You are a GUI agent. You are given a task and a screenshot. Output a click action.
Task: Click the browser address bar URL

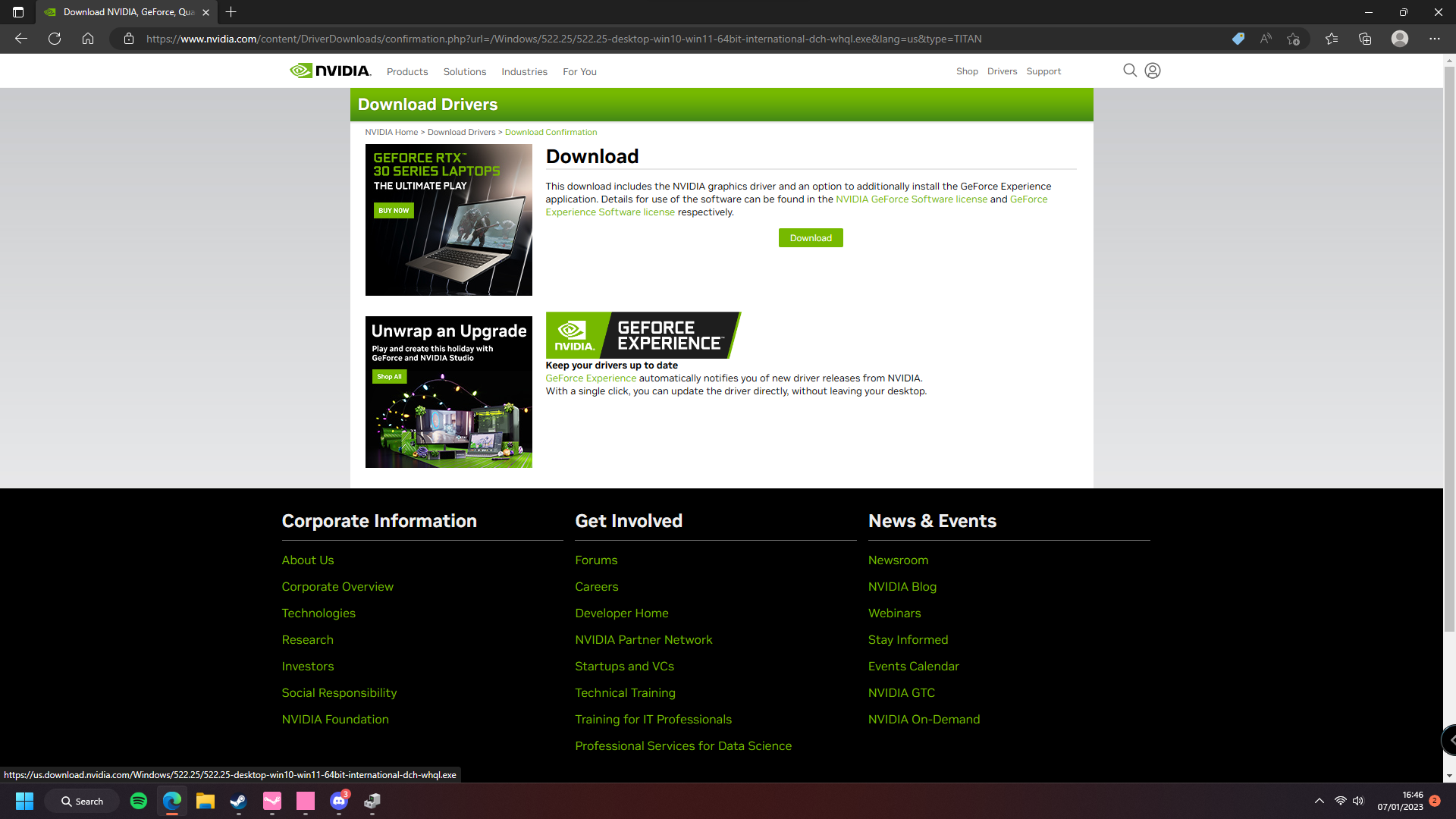tap(563, 39)
